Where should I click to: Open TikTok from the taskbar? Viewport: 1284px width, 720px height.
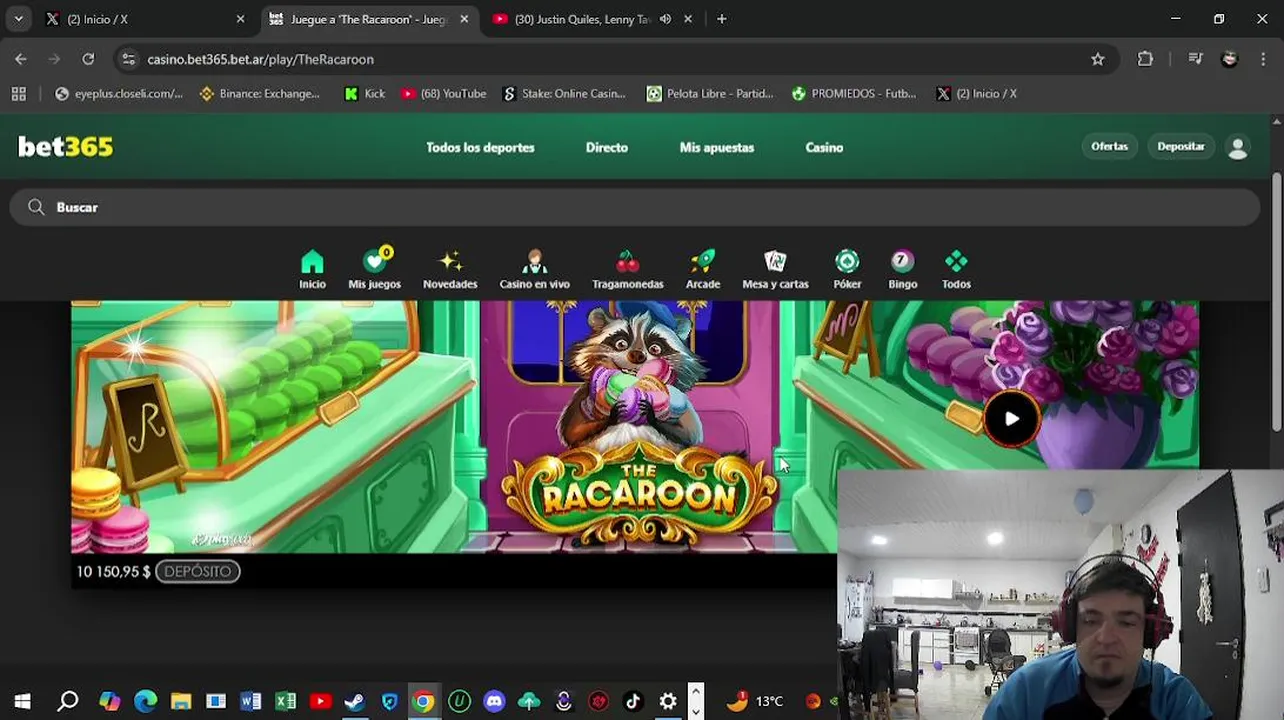(633, 701)
